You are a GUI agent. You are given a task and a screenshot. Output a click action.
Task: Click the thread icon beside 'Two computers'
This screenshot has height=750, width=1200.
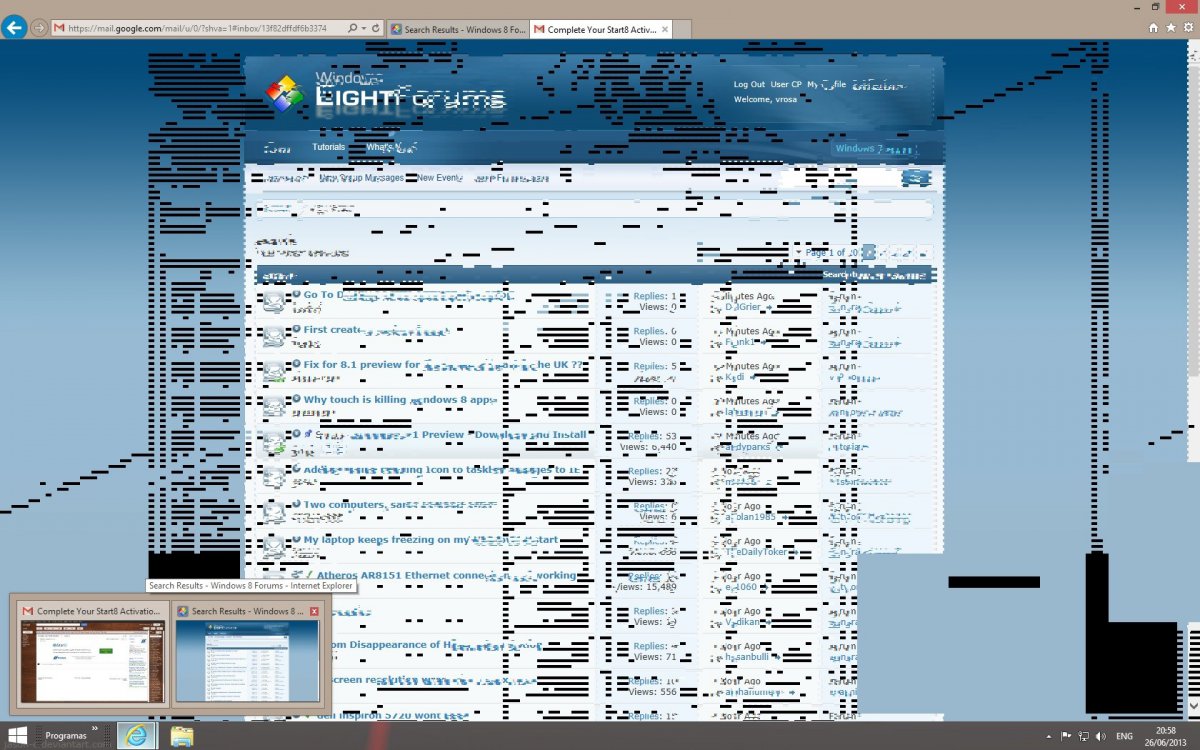pos(273,511)
